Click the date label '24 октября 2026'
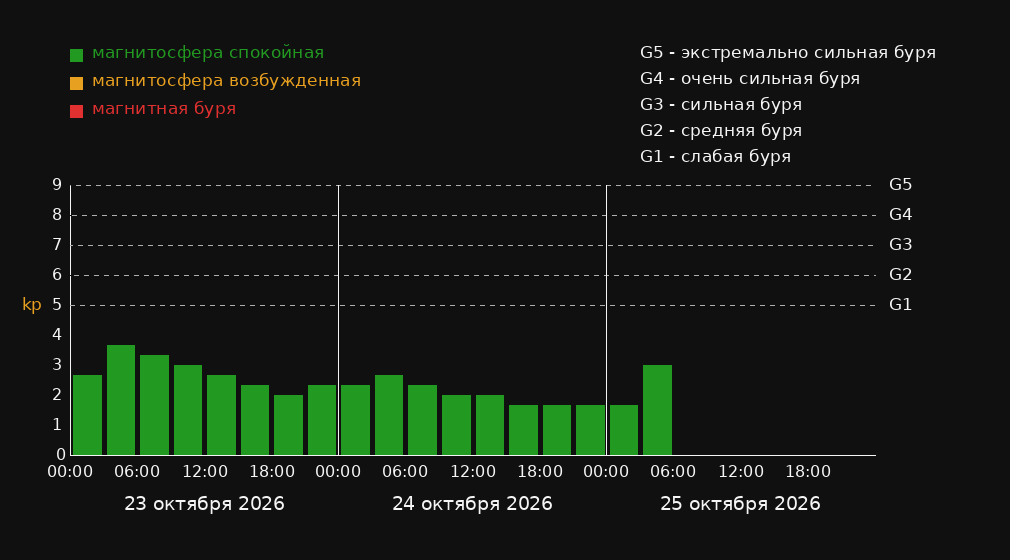This screenshot has width=1010, height=560. 472,504
